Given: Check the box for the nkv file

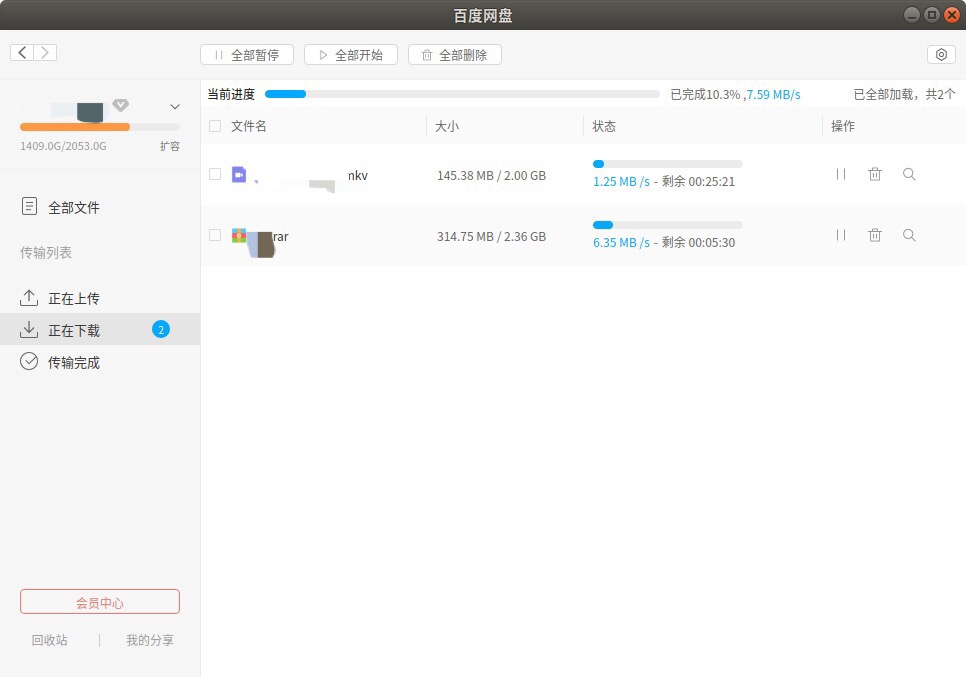Looking at the screenshot, I should click(x=215, y=174).
